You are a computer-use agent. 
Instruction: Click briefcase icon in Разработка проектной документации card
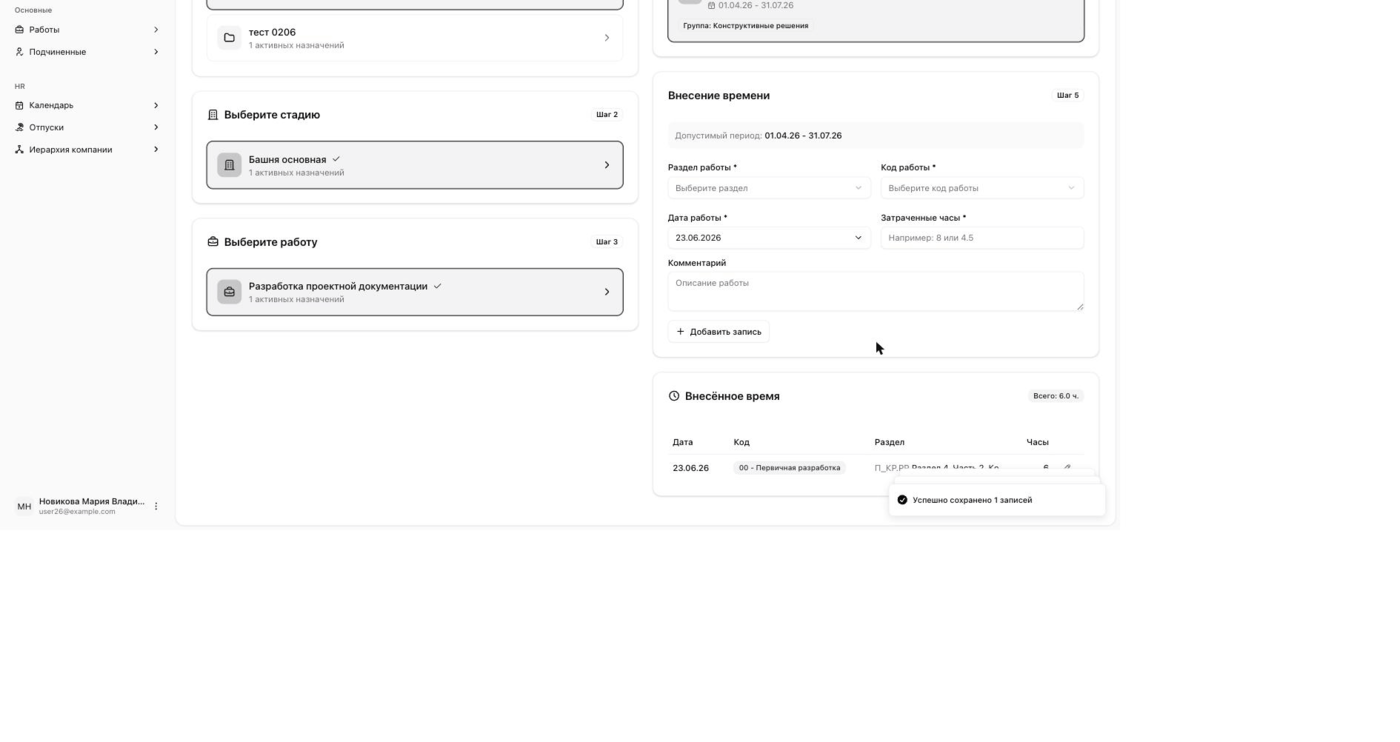pyautogui.click(x=229, y=292)
